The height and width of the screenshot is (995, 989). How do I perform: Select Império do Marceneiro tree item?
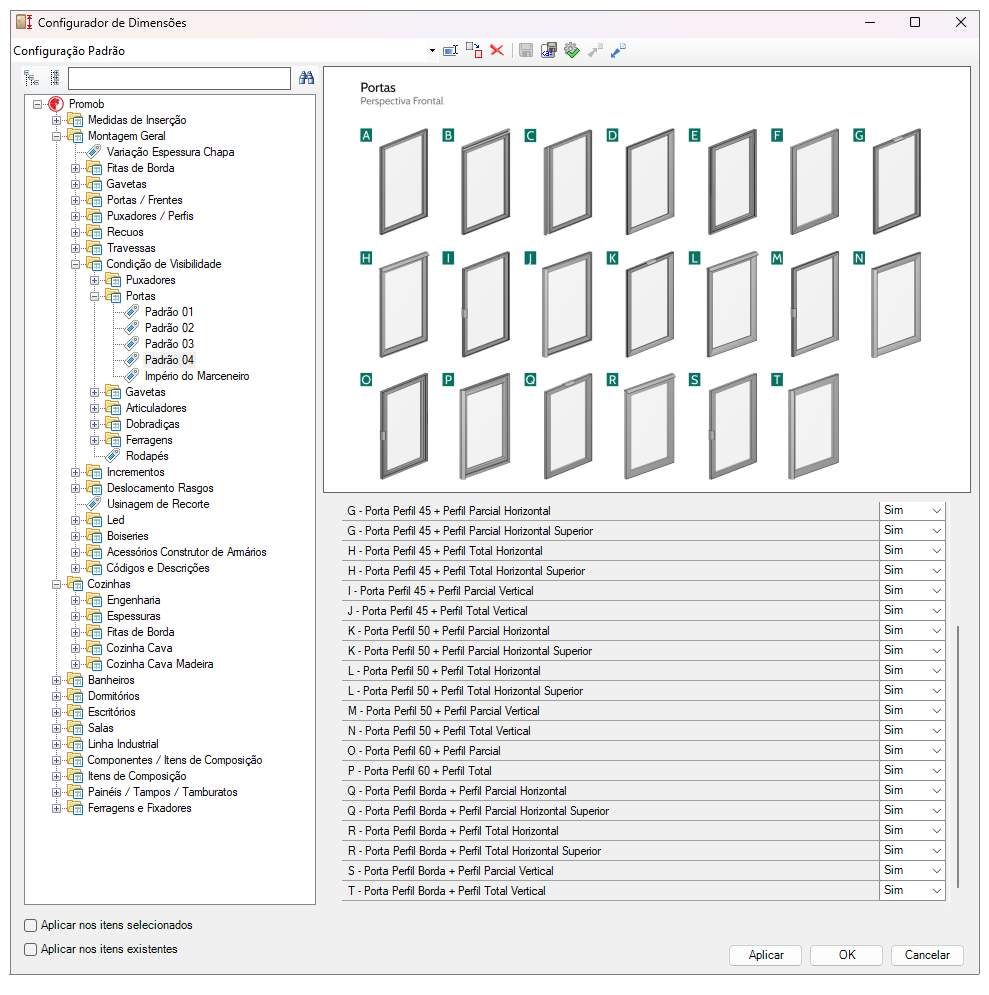point(197,376)
